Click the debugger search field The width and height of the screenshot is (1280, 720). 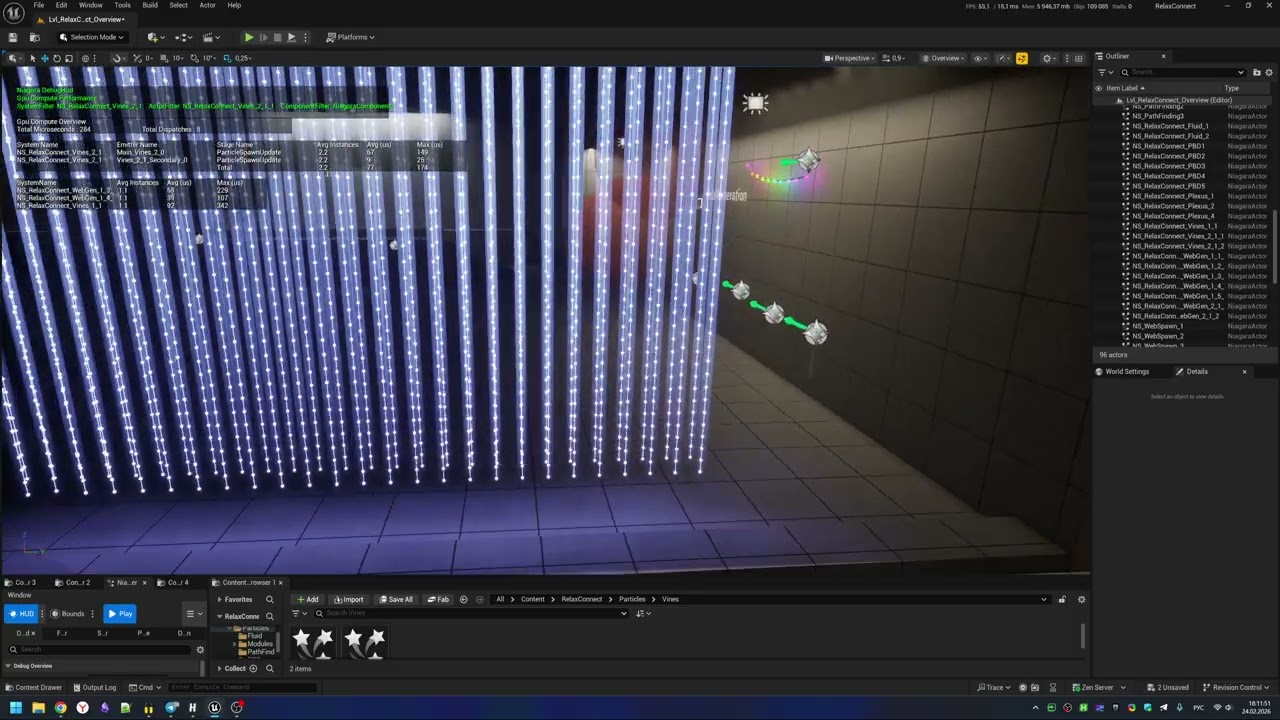pos(100,650)
